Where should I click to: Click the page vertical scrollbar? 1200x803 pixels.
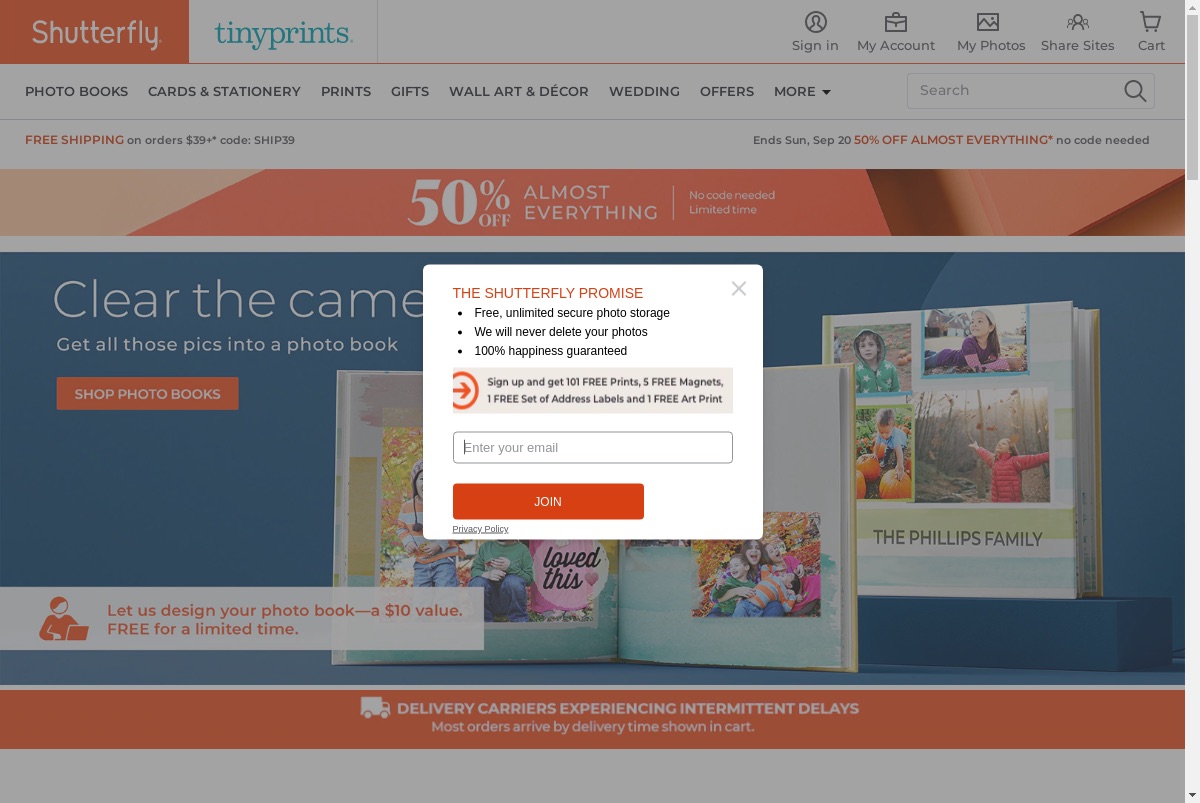[1192, 401]
